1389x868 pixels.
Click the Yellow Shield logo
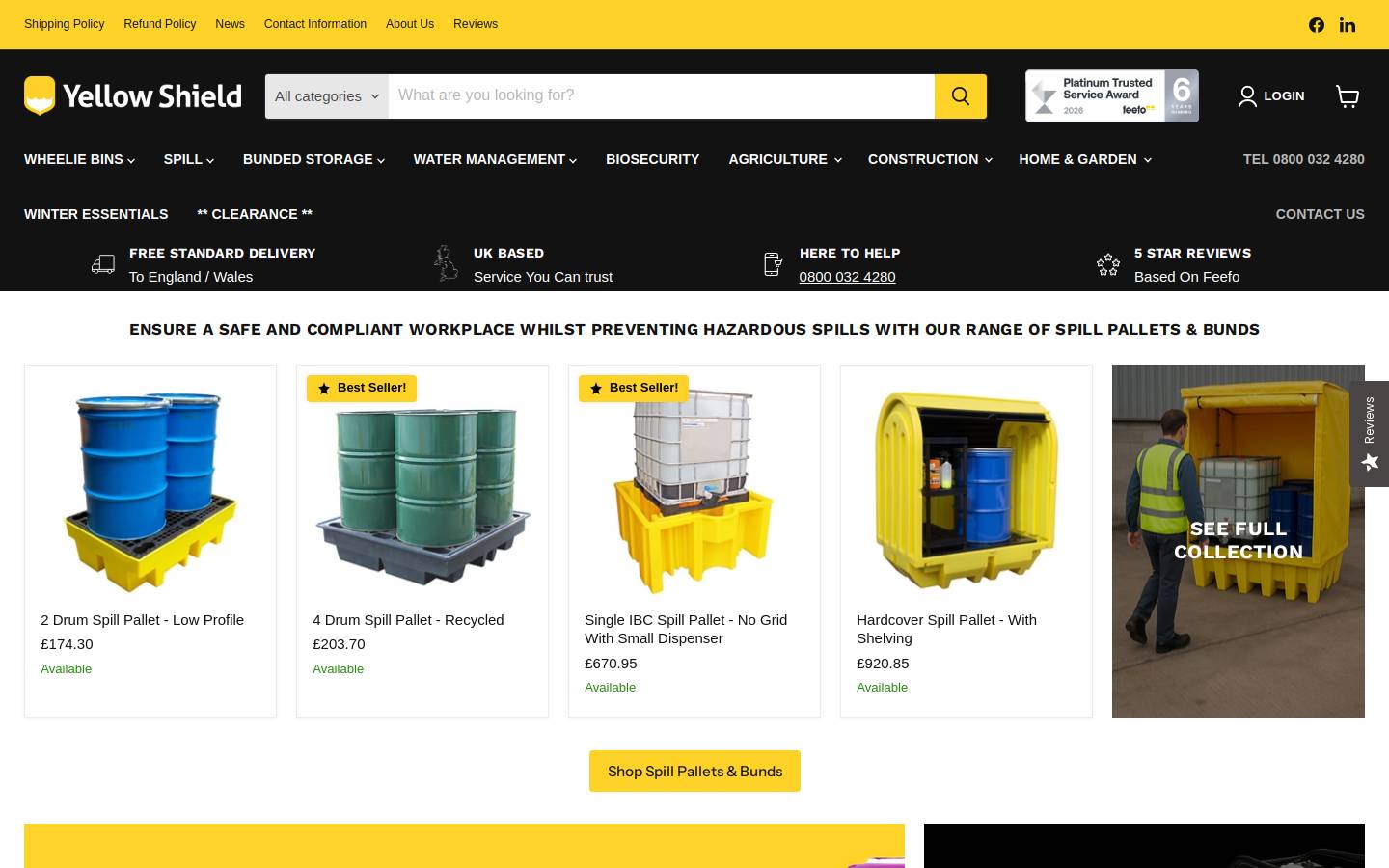pyautogui.click(x=133, y=95)
